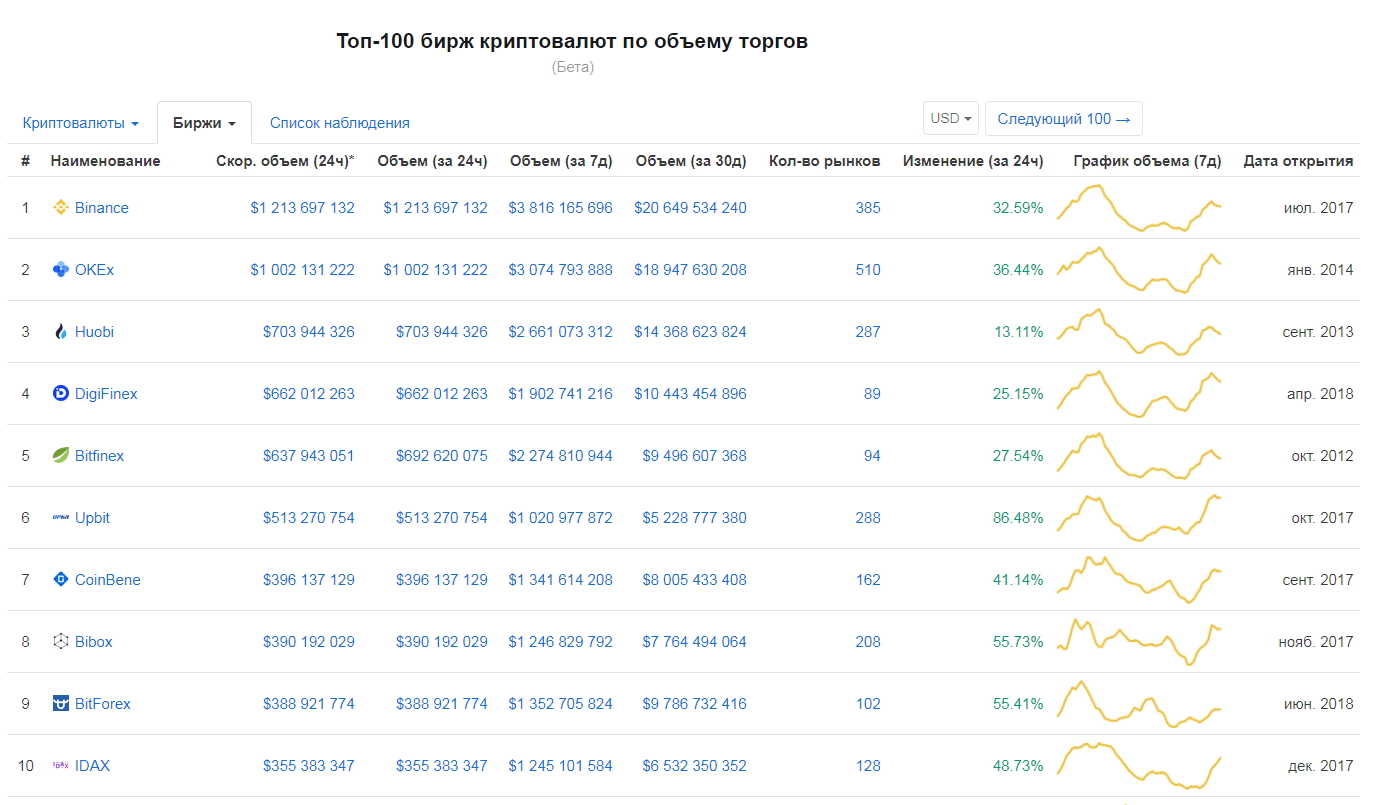Open the IDAX exchange link
The image size is (1378, 805).
[93, 766]
